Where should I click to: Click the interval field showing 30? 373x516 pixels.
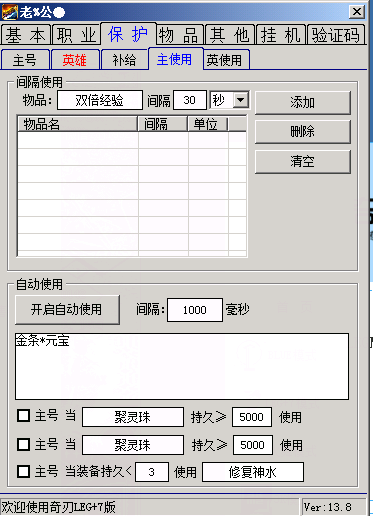190,100
